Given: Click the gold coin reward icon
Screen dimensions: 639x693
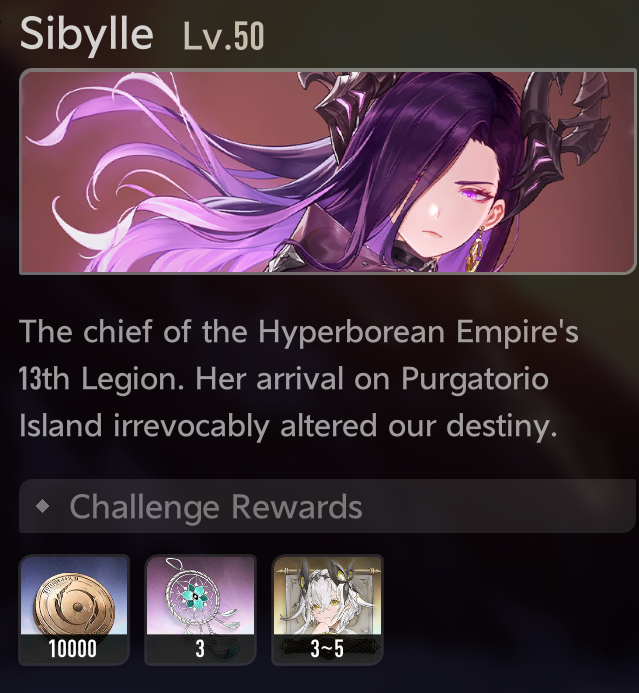Looking at the screenshot, I should click(x=74, y=609).
